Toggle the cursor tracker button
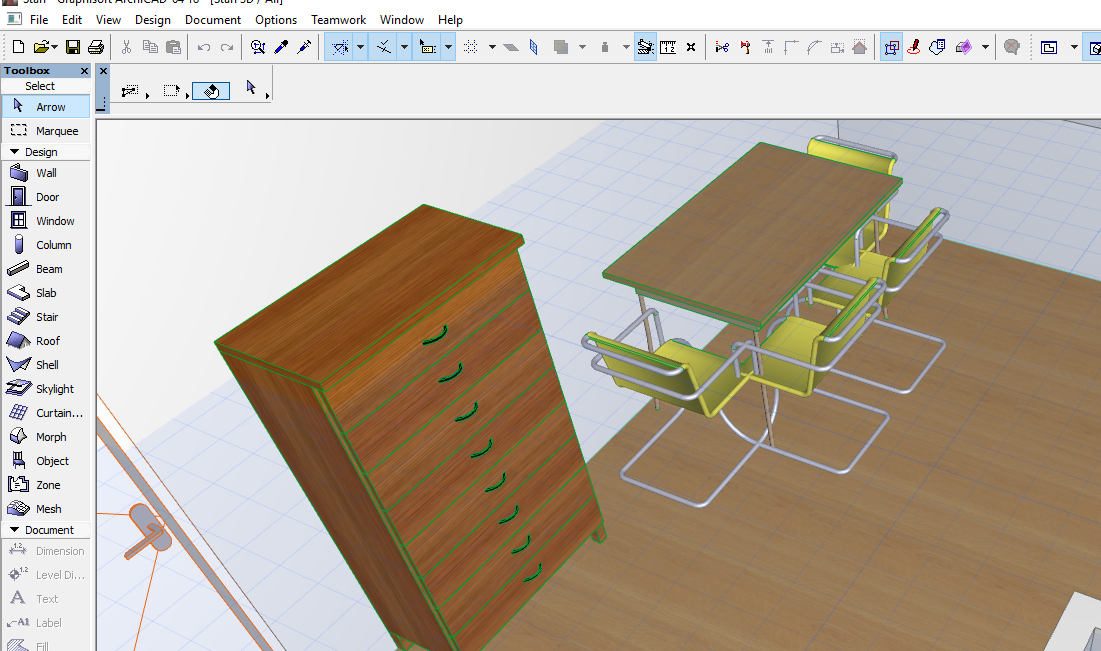This screenshot has height=651, width=1101. (427, 47)
